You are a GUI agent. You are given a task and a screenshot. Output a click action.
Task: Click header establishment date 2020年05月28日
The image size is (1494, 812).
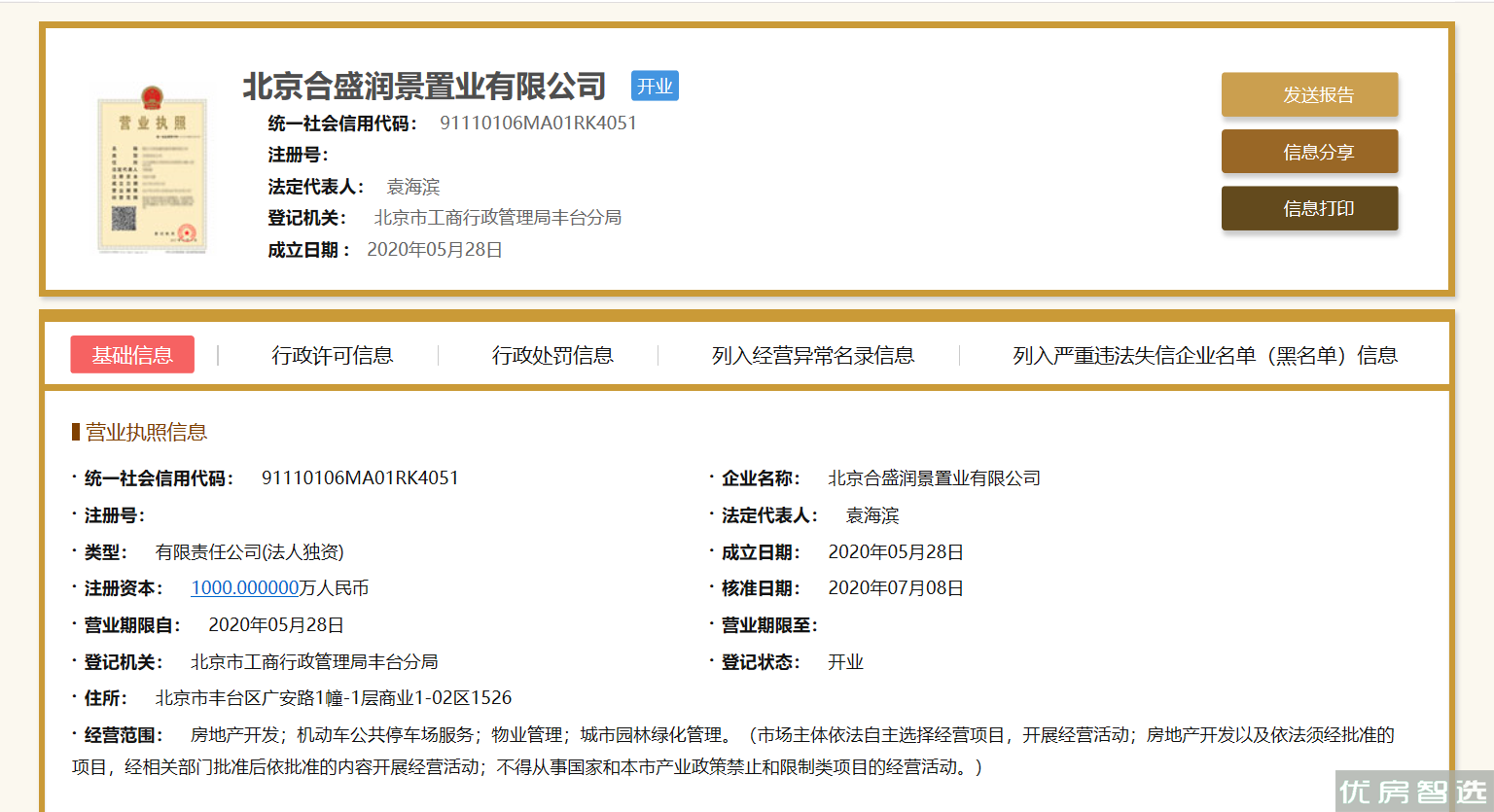pyautogui.click(x=435, y=249)
